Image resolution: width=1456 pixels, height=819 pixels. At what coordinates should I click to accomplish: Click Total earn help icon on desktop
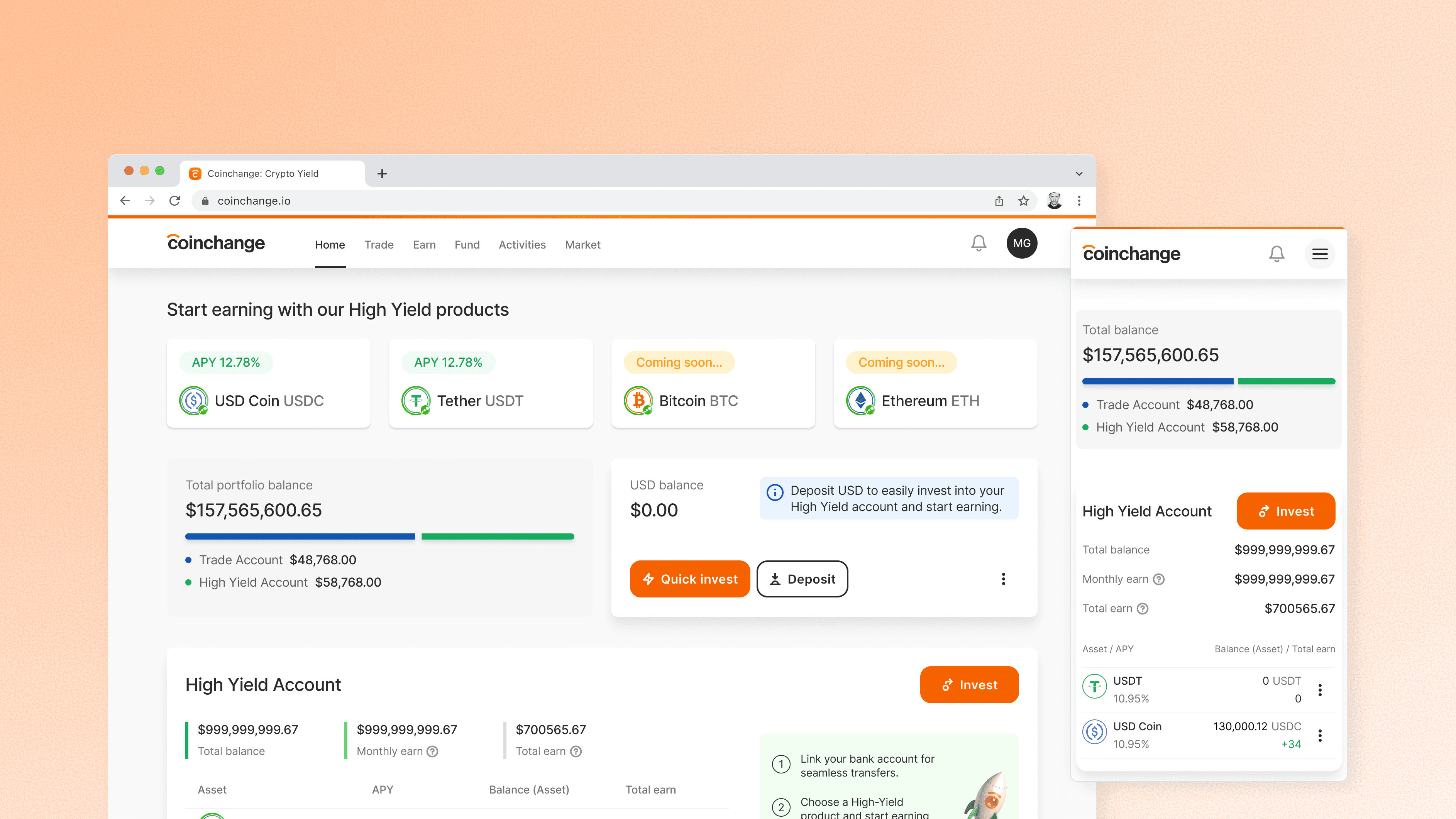point(576,751)
